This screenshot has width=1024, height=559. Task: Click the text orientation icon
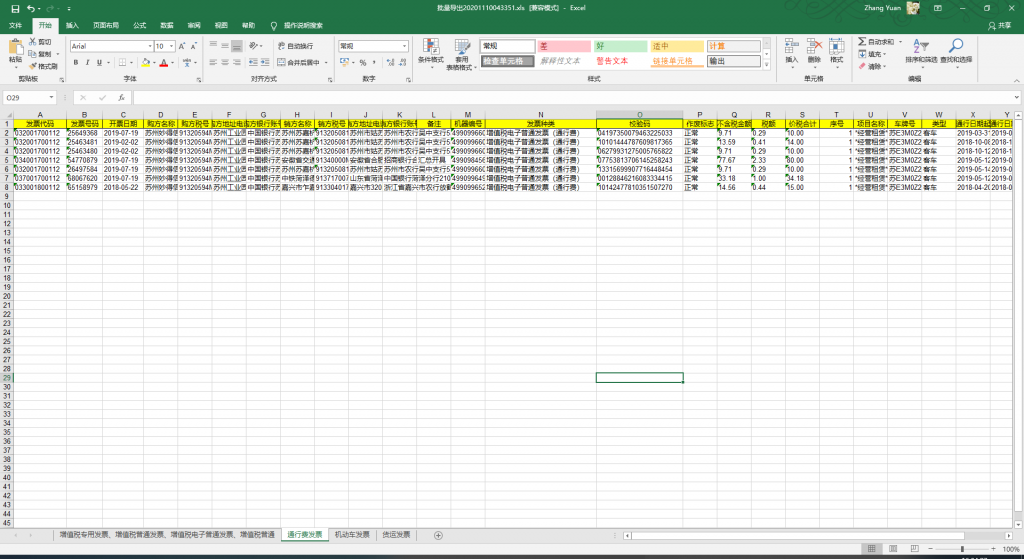[x=253, y=46]
